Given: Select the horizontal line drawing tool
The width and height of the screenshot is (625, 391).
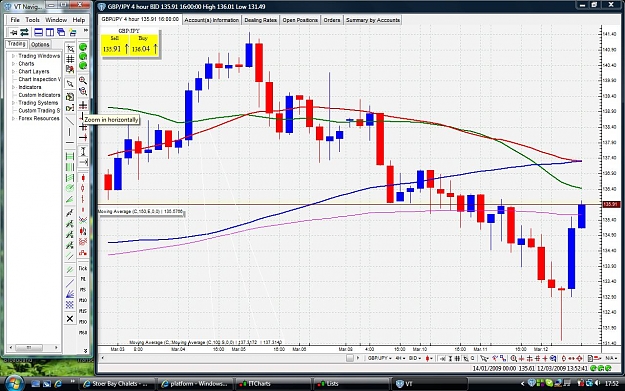Looking at the screenshot, I should pos(70,142).
